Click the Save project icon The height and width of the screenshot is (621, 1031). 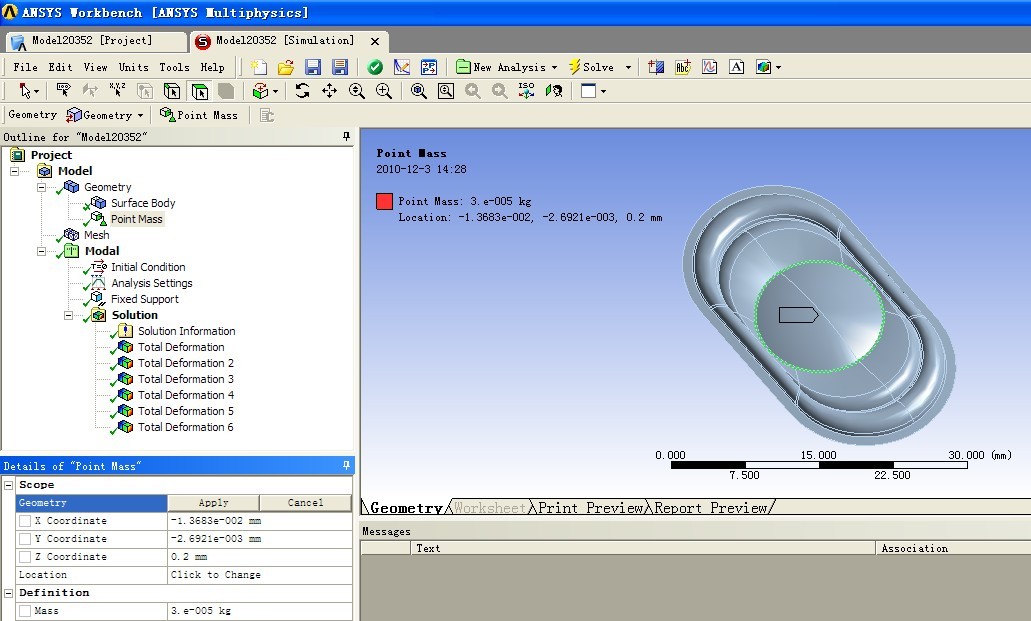pyautogui.click(x=312, y=67)
